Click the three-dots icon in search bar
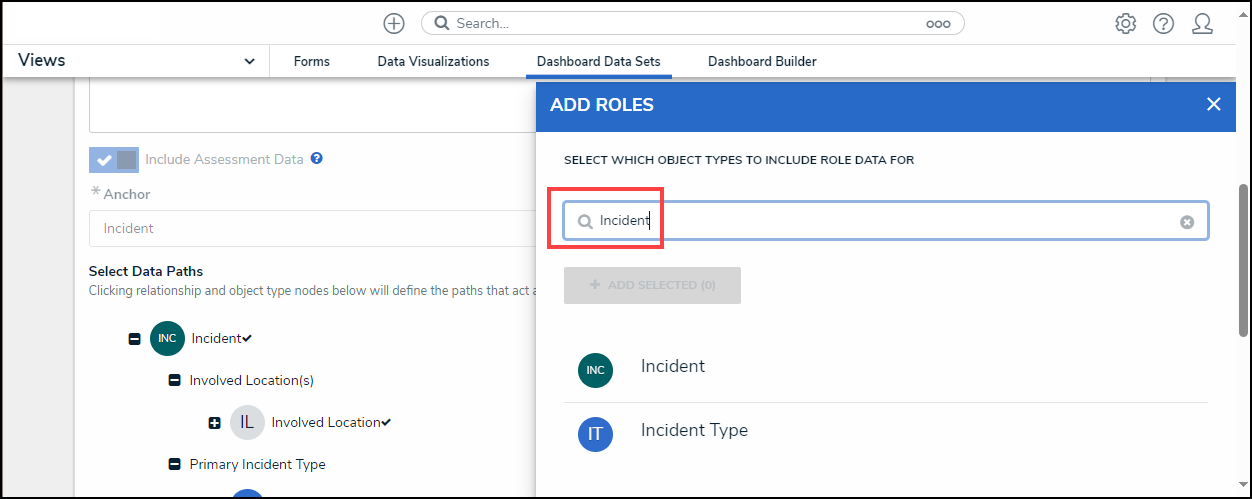The image size is (1252, 499). pyautogui.click(x=938, y=24)
